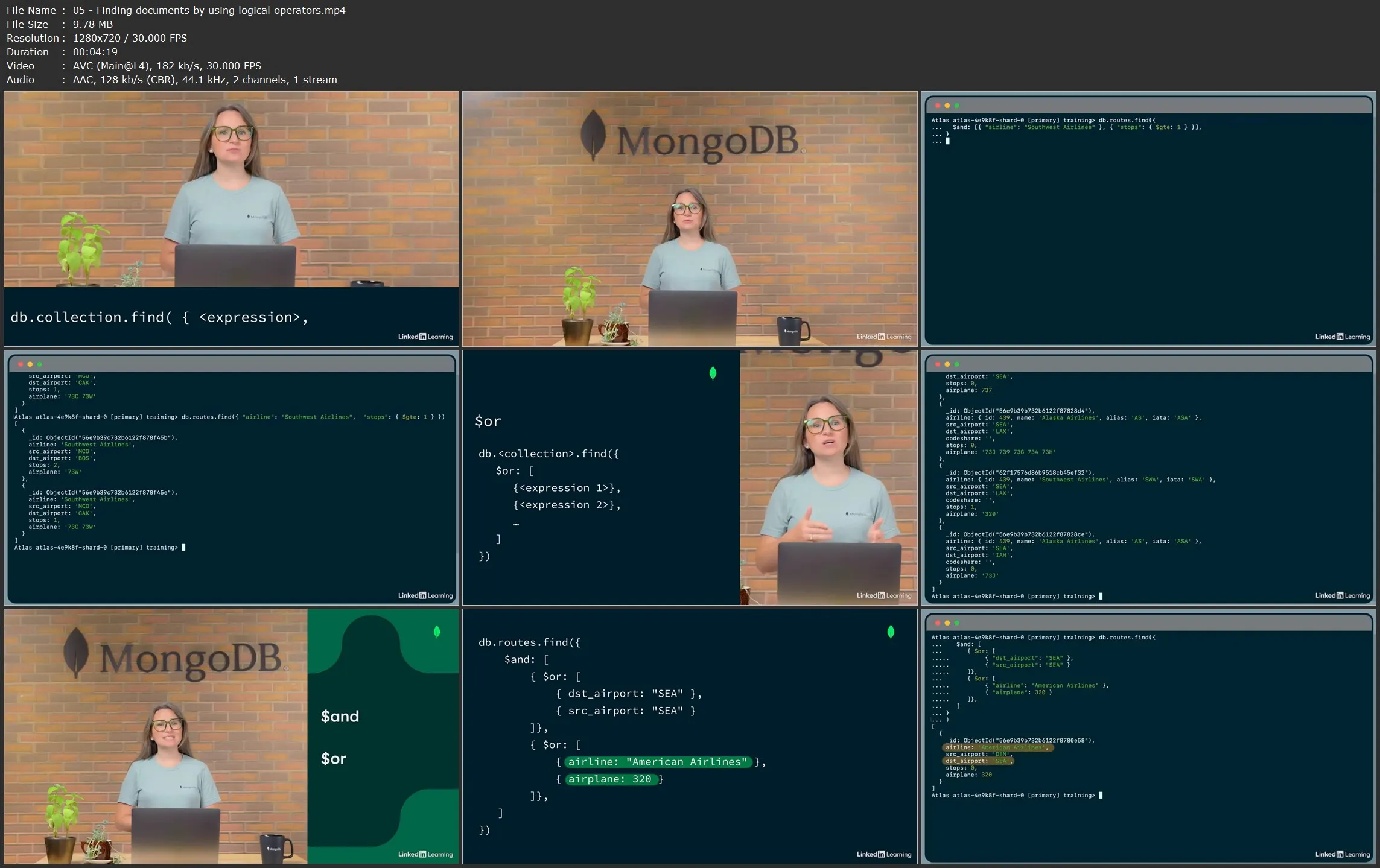Click the '$and: [' line on the slide
Screen dimensions: 1380x868
[x=526, y=659]
